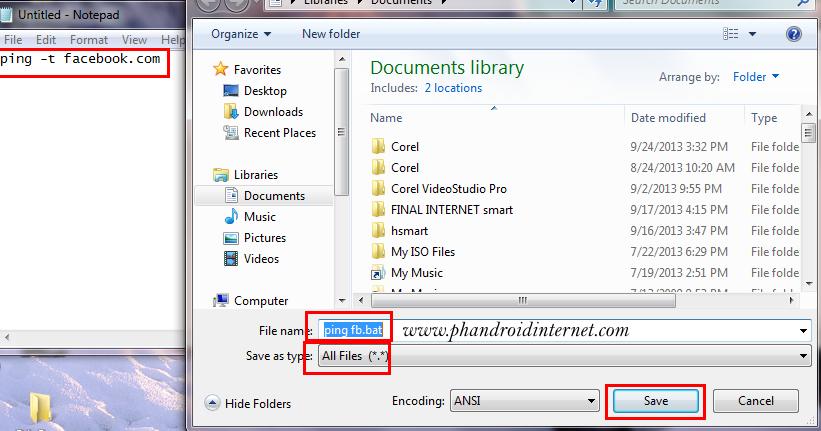The image size is (821, 431).
Task: Open the Organize dropdown menu
Action: click(x=241, y=34)
